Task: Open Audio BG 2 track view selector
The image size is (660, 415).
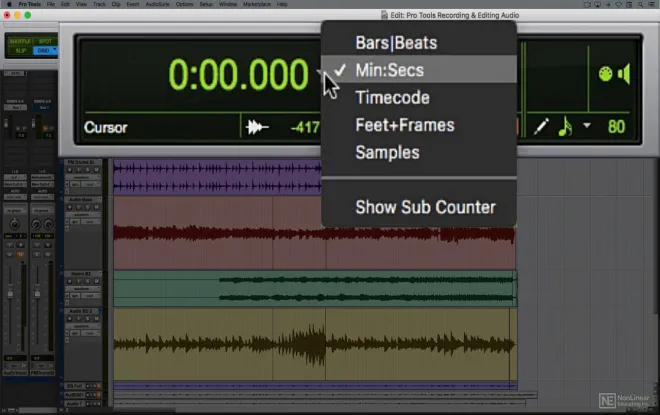Action: coord(82,326)
